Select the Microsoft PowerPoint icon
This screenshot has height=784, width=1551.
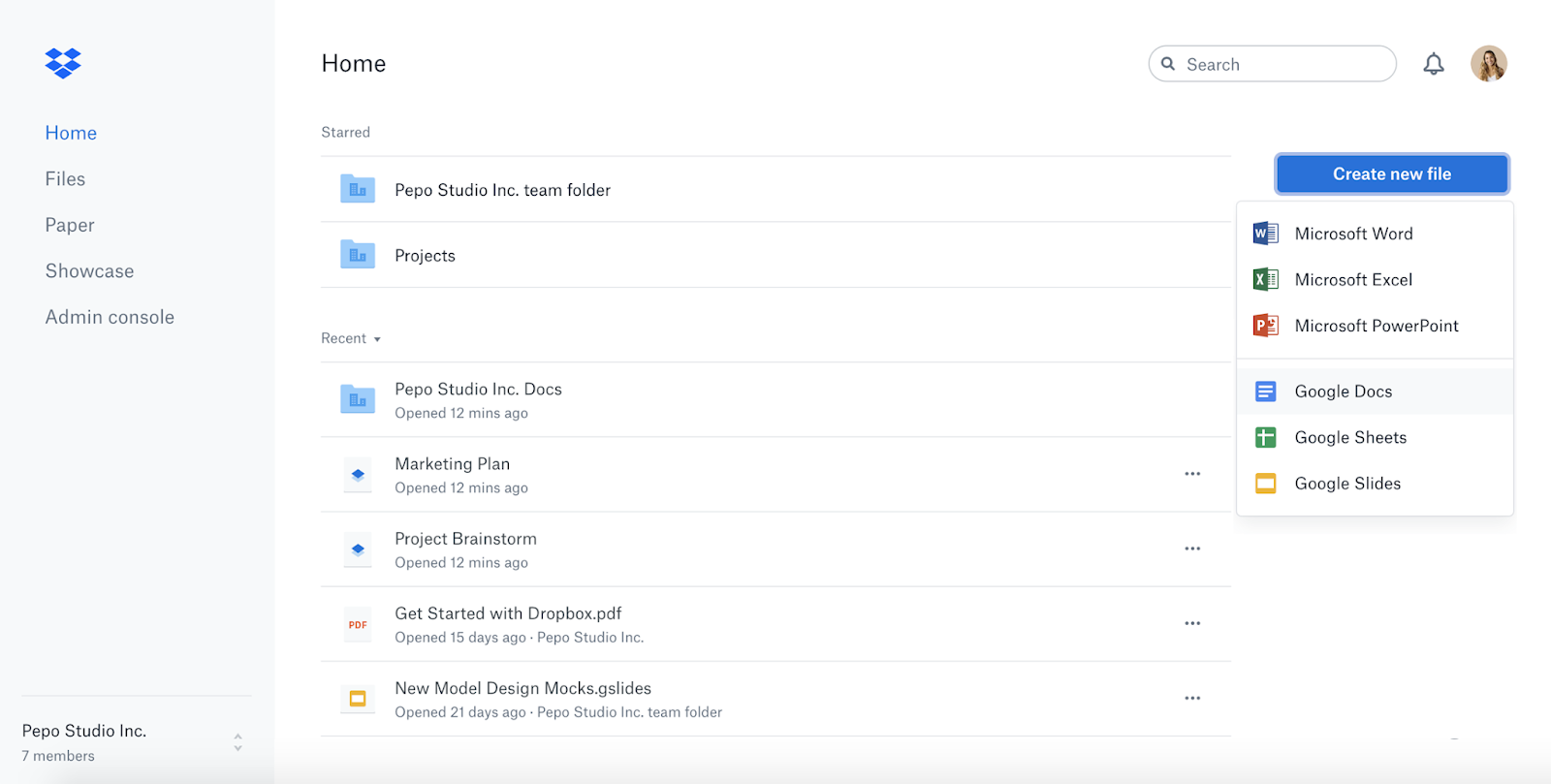pyautogui.click(x=1264, y=326)
